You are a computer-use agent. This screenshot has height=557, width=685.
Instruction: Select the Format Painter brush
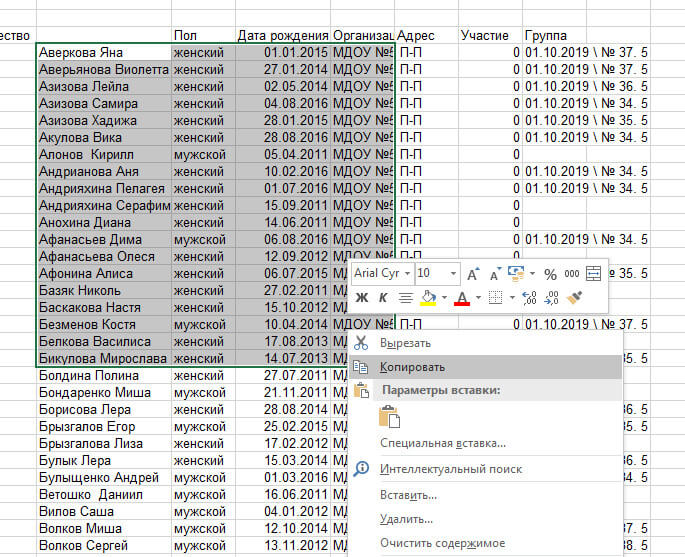(x=574, y=297)
